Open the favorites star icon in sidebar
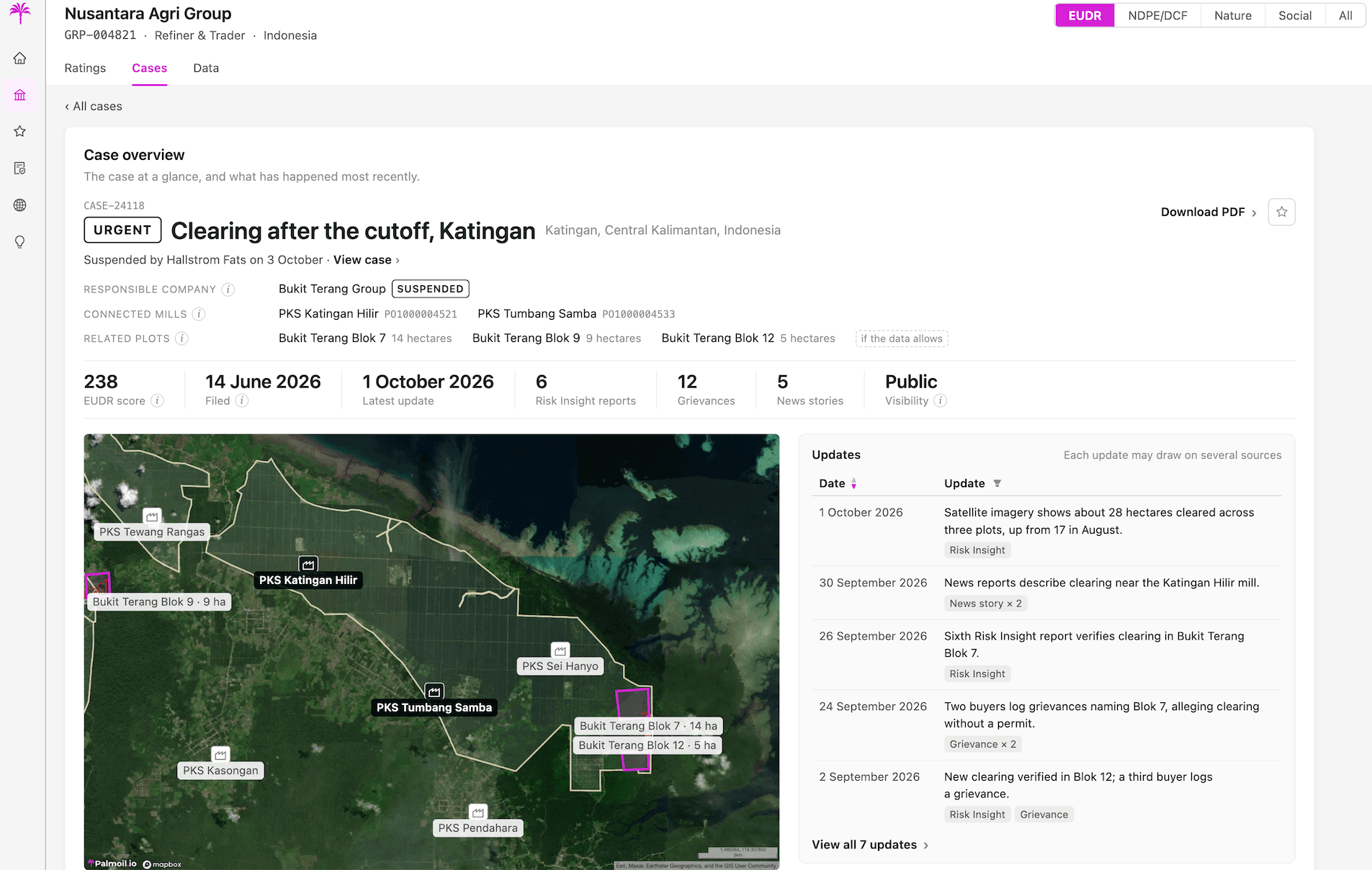Viewport: 1372px width, 870px height. (x=20, y=131)
